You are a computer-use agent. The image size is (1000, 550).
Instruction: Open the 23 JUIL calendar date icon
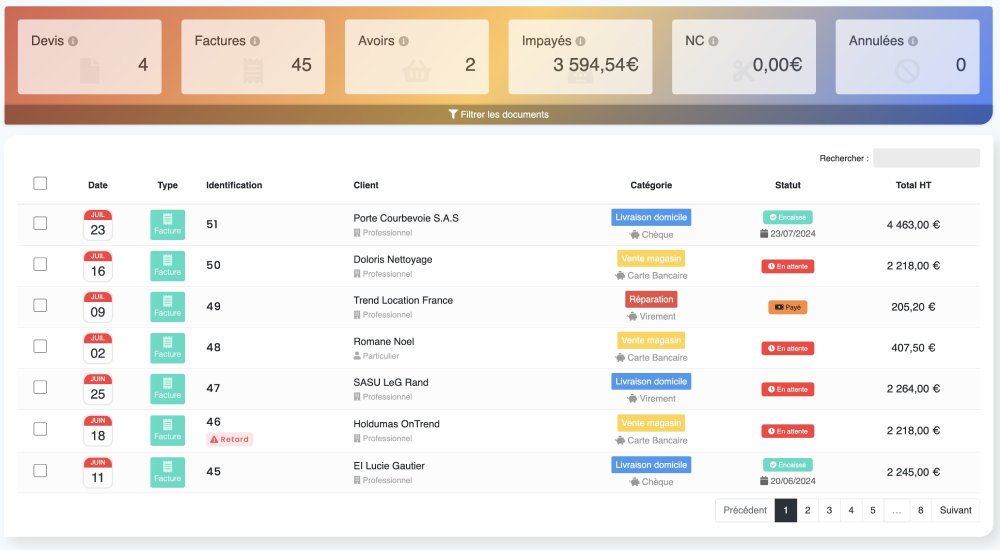98,224
